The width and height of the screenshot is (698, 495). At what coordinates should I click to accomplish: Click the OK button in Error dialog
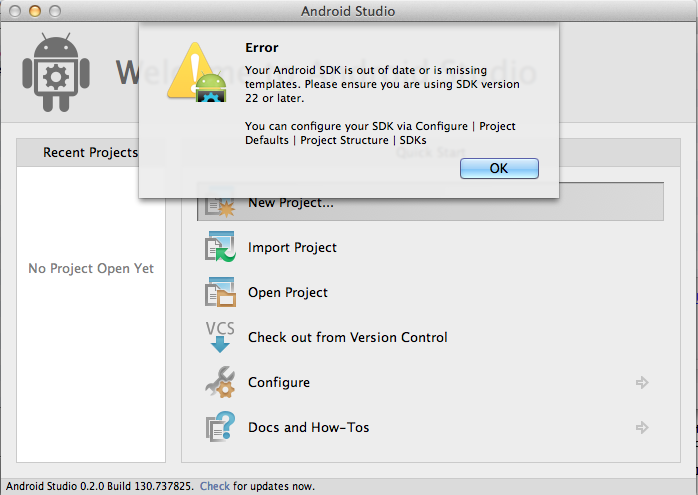(499, 169)
